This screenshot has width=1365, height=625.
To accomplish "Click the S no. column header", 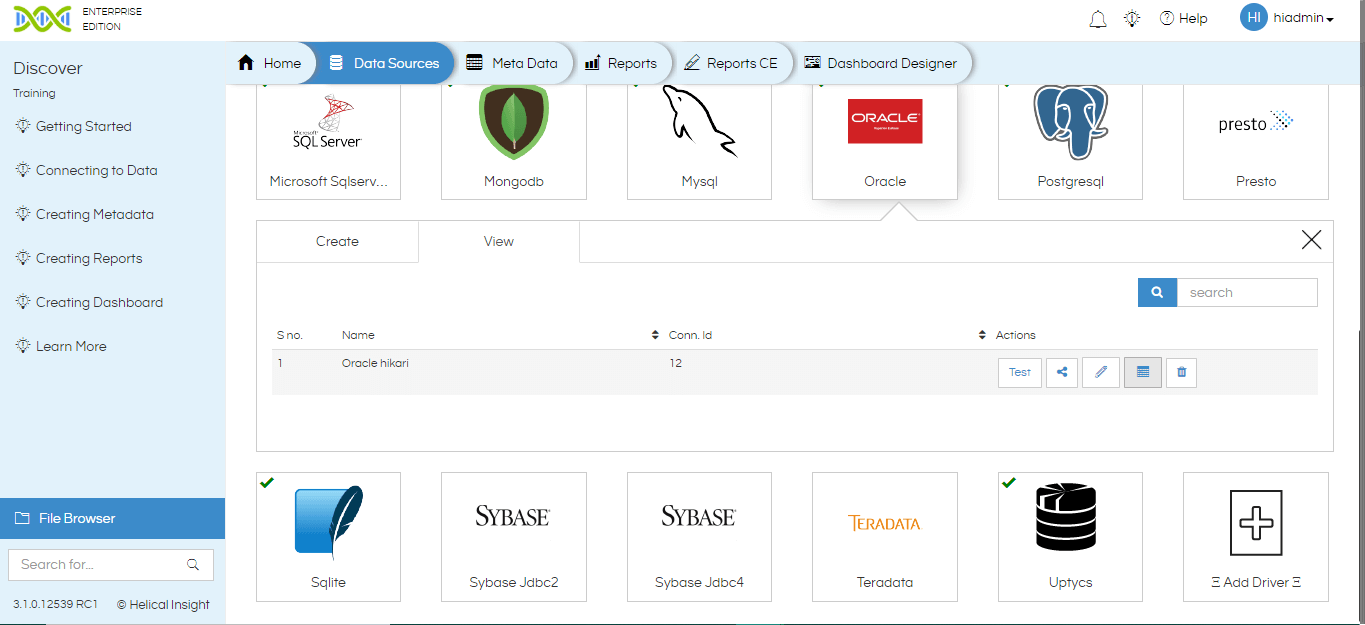I will coord(290,335).
